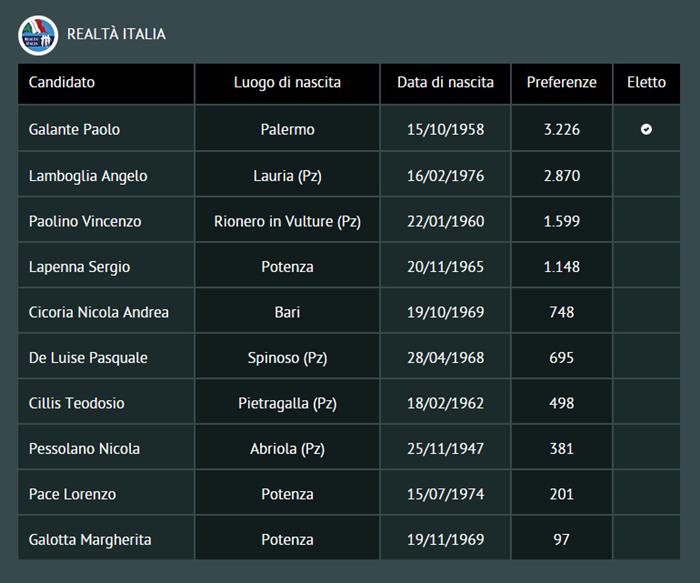The width and height of the screenshot is (700, 583).
Task: Click the name Paolino Vincenzo
Action: tap(85, 221)
